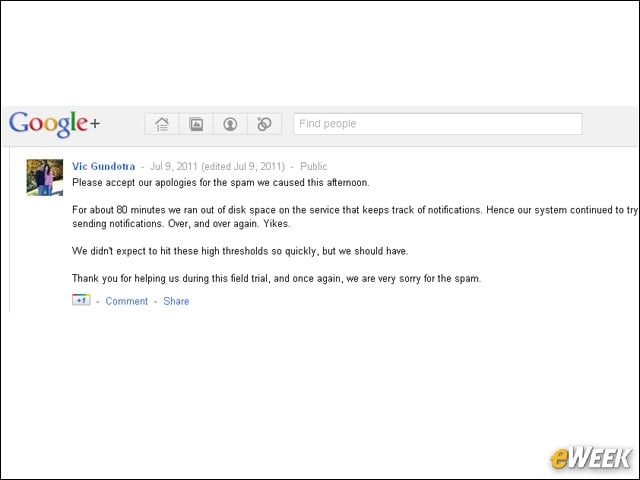Click the Google+ logo
The height and width of the screenshot is (480, 640).
click(54, 124)
